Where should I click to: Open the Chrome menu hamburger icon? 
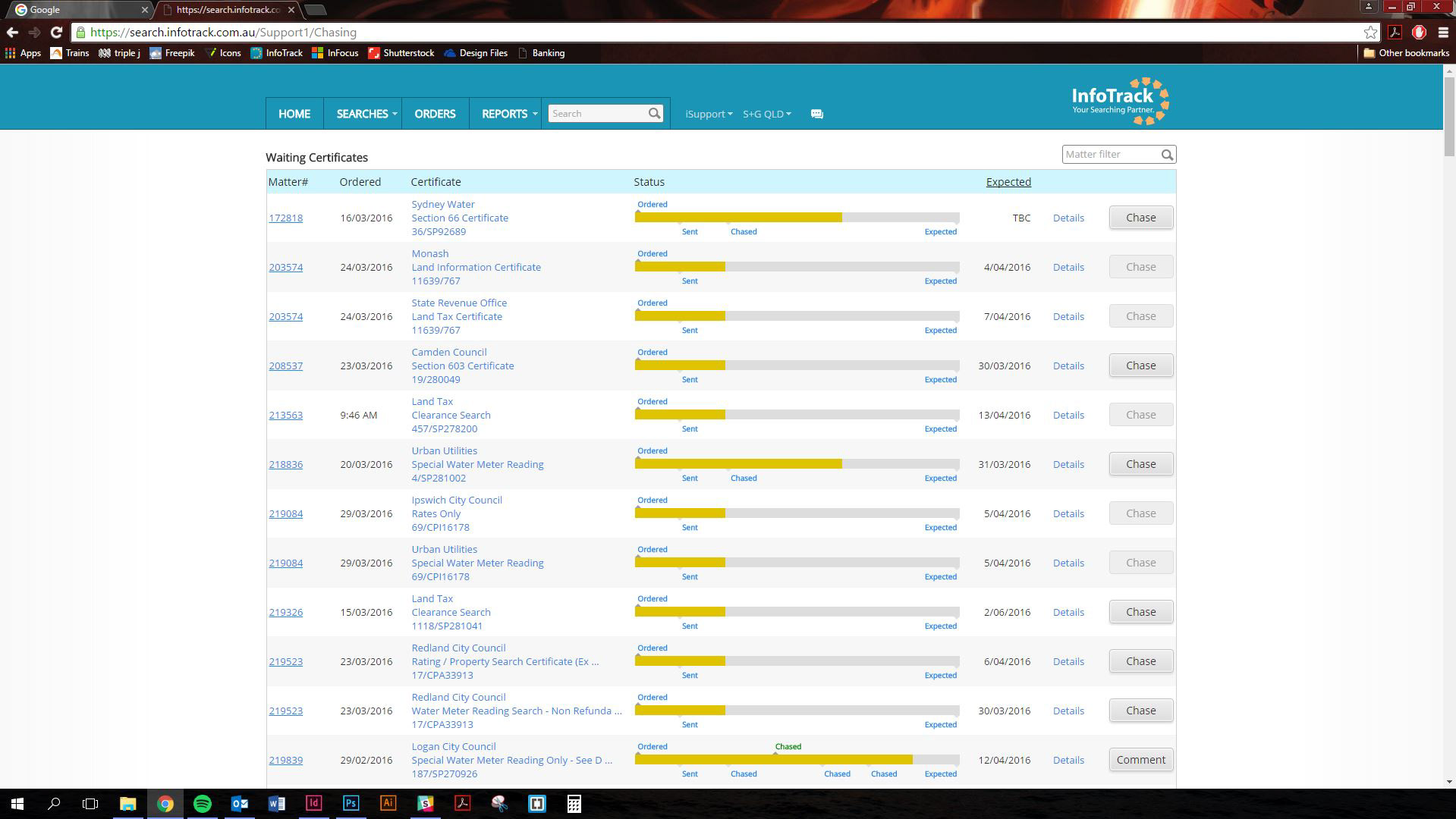1443,33
